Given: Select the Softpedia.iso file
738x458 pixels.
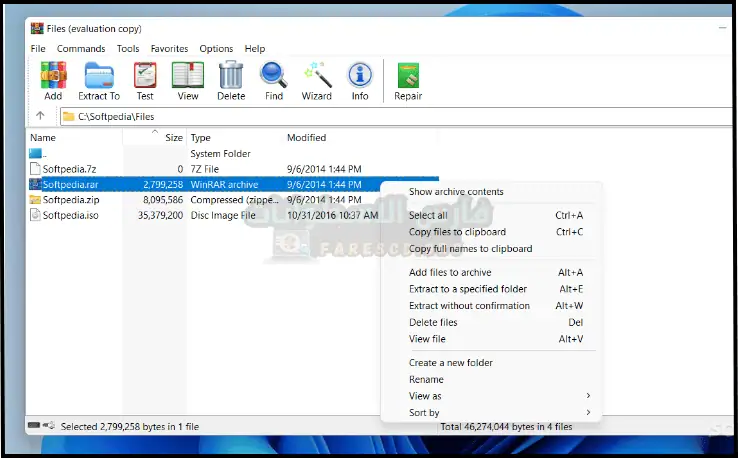Looking at the screenshot, I should pyautogui.click(x=70, y=215).
